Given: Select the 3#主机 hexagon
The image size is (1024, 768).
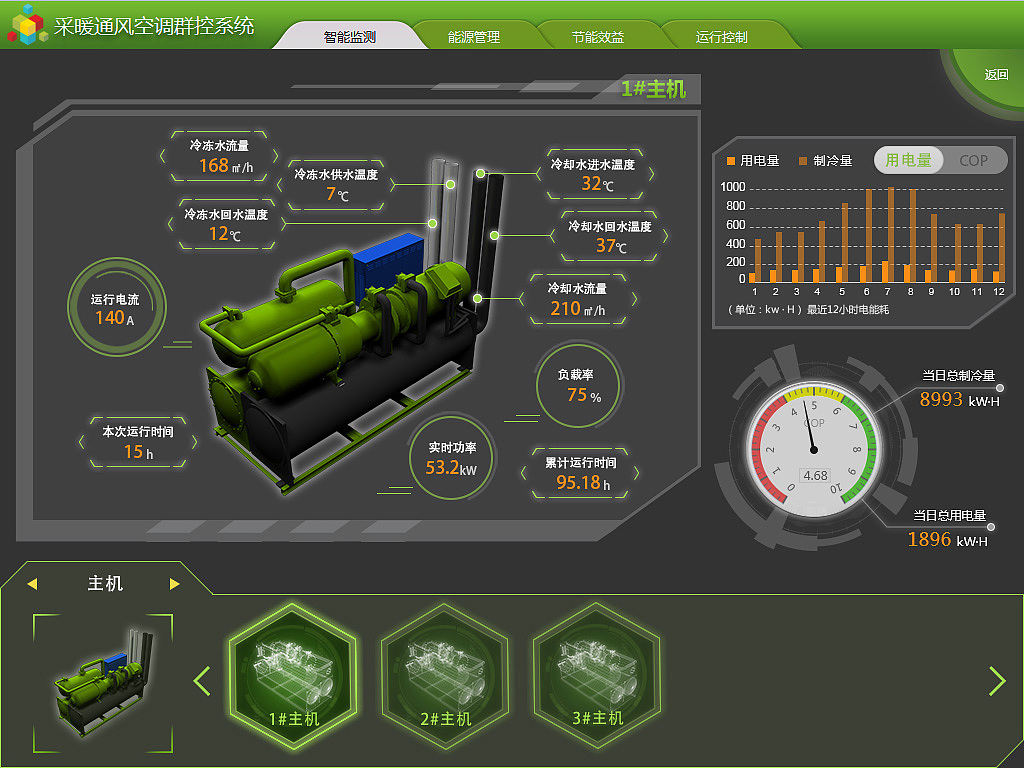Looking at the screenshot, I should click(597, 675).
